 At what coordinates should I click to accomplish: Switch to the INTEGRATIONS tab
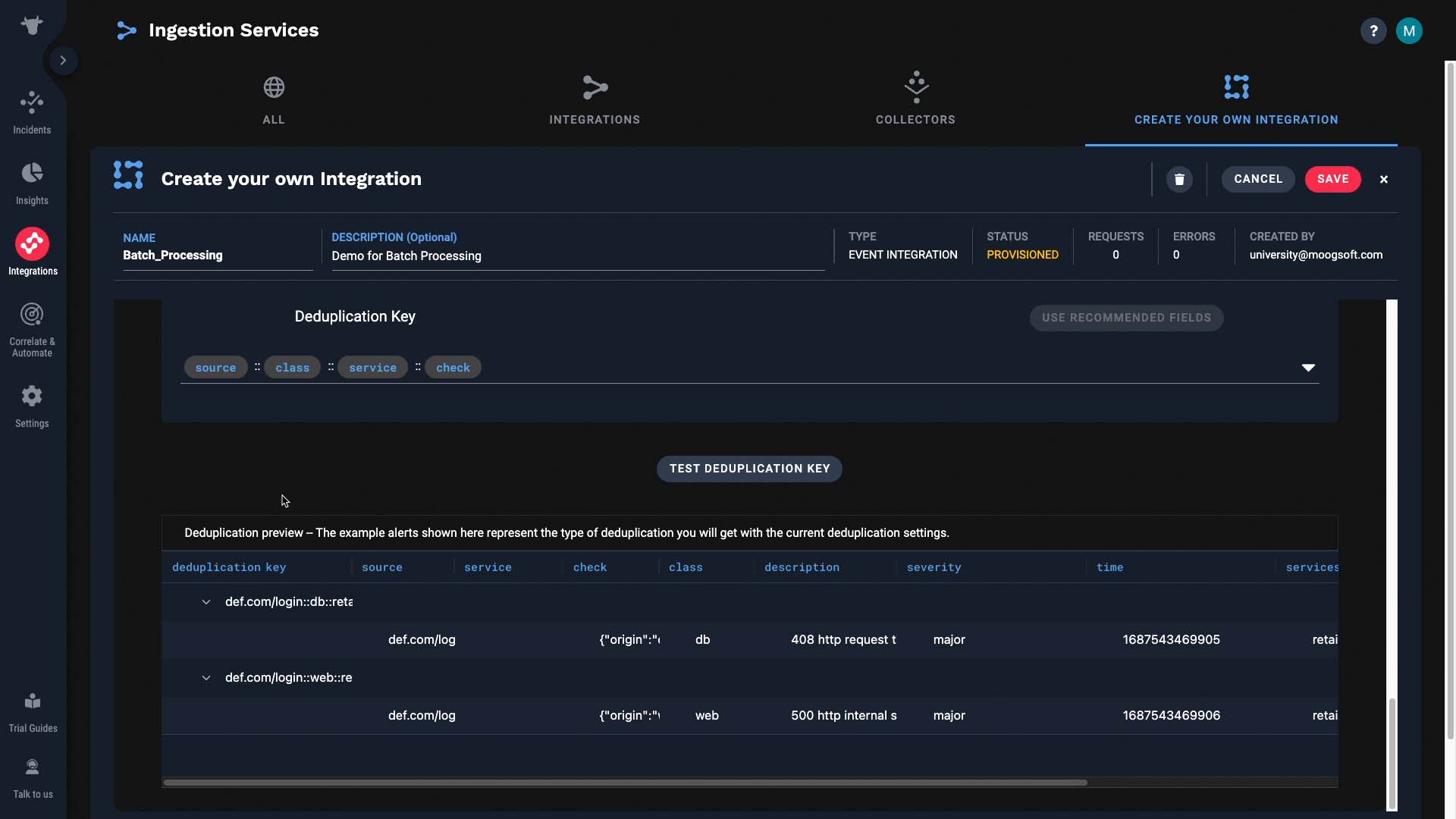click(595, 101)
